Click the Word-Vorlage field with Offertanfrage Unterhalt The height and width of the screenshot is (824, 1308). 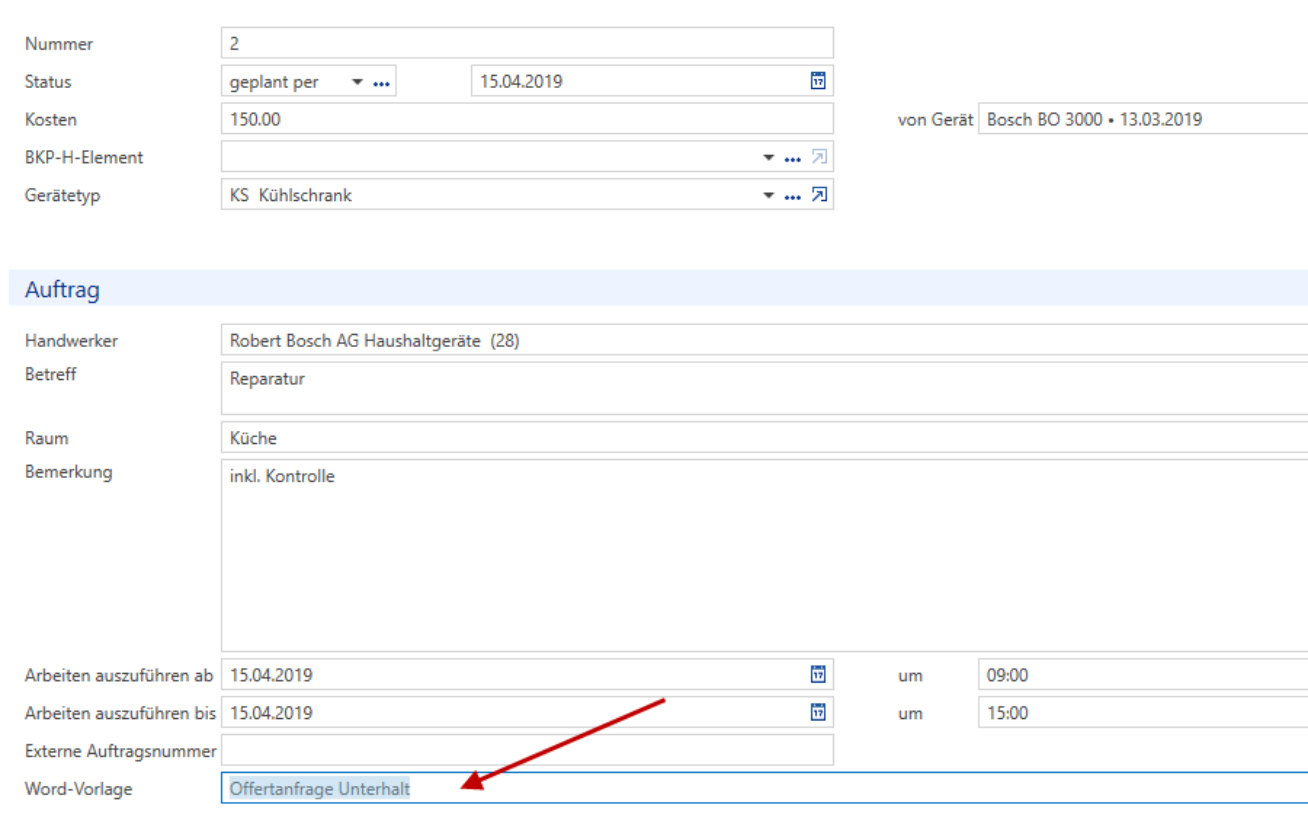(764, 788)
